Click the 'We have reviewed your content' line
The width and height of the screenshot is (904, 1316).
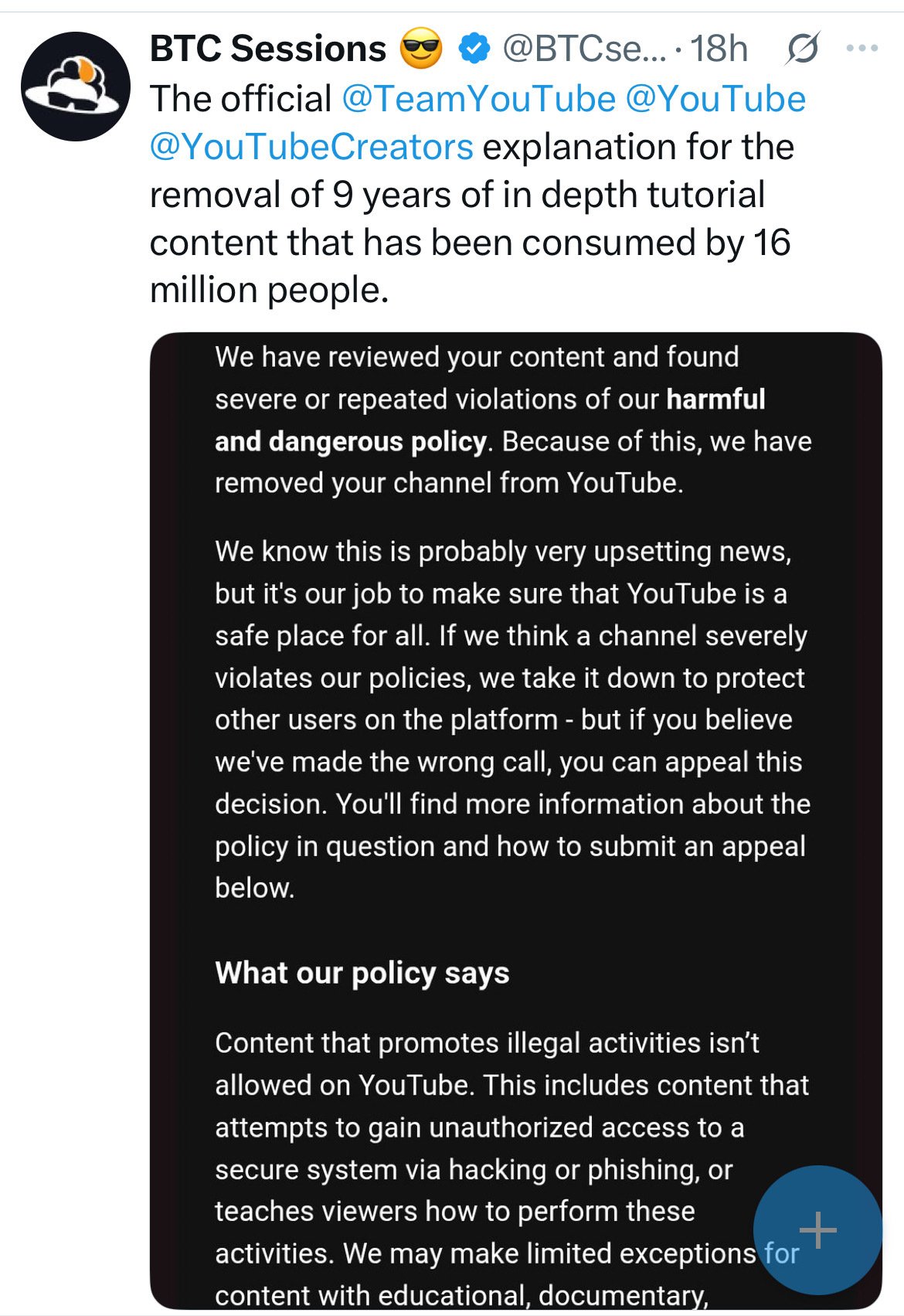pyautogui.click(x=477, y=357)
